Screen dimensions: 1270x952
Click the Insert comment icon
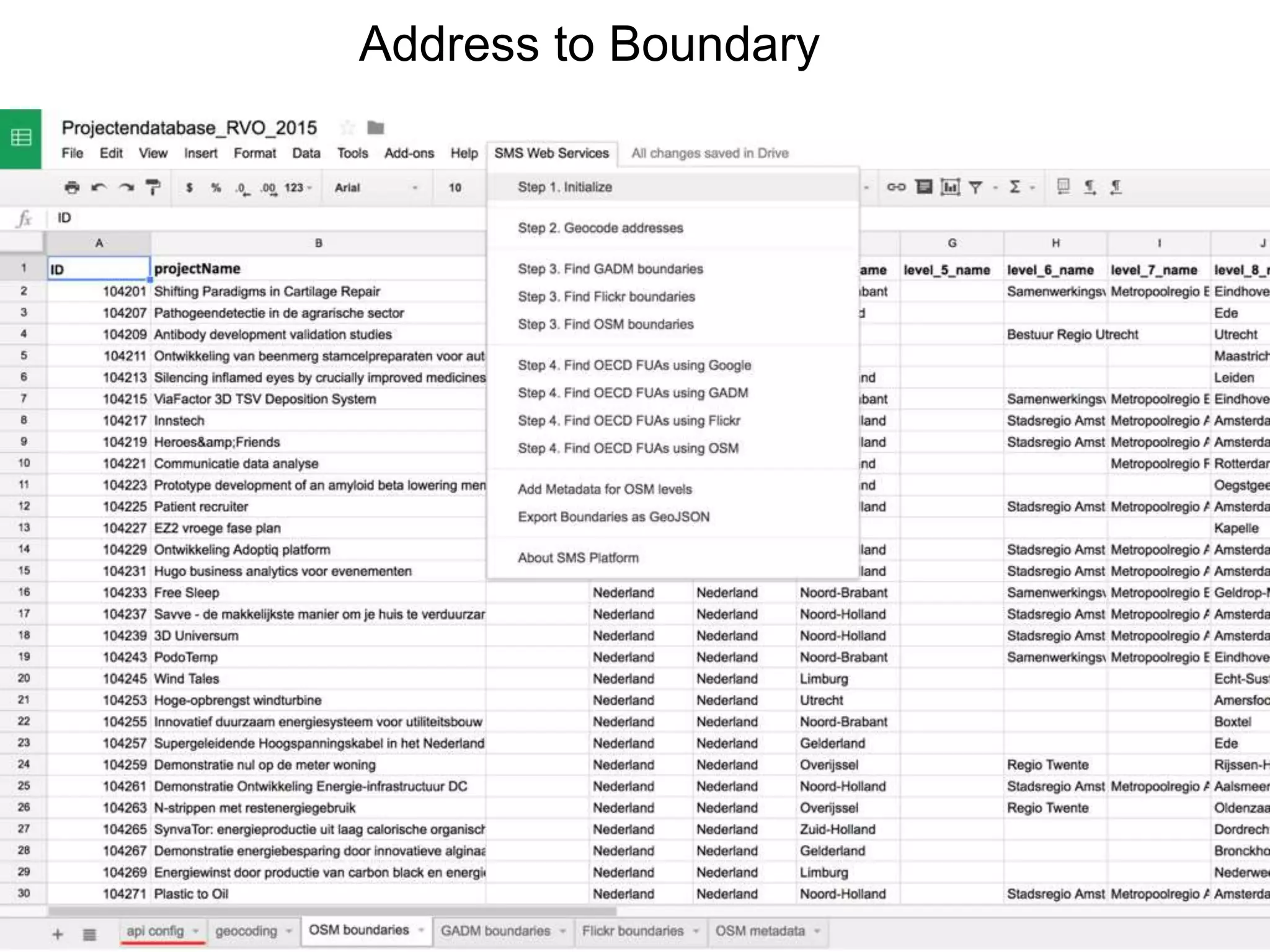click(924, 187)
